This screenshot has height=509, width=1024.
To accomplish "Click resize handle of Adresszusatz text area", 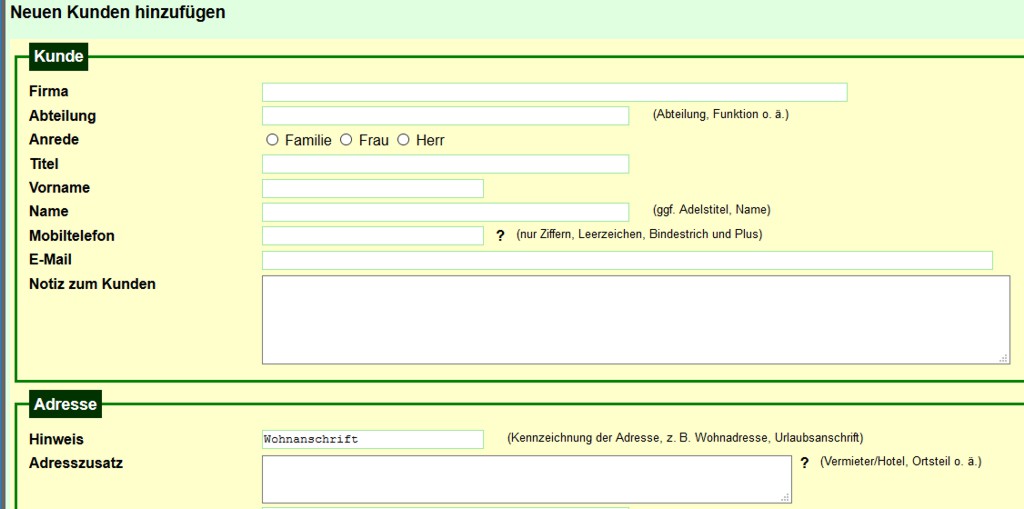I will pyautogui.click(x=785, y=496).
